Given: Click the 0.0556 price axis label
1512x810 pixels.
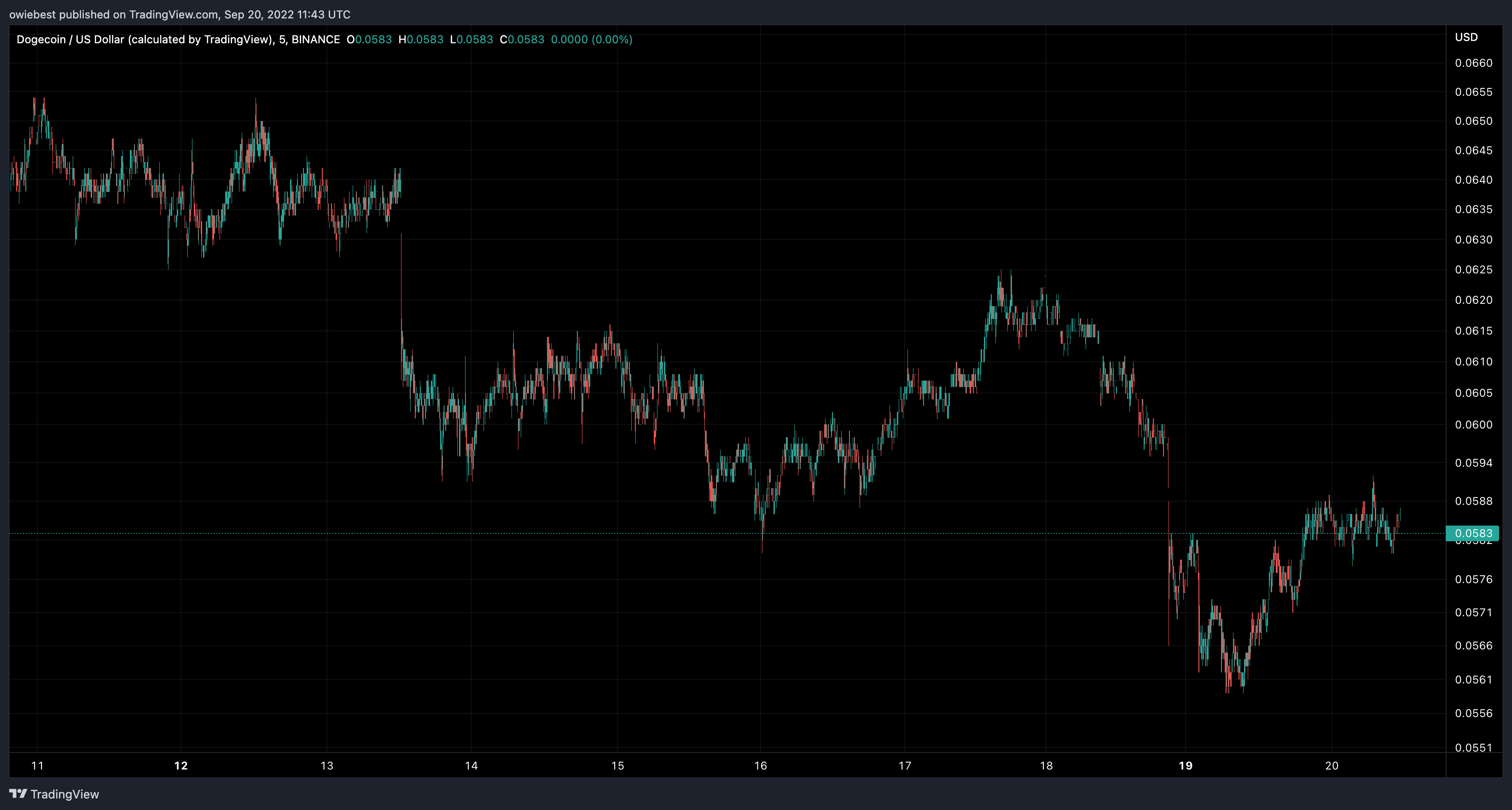Looking at the screenshot, I should [1473, 713].
